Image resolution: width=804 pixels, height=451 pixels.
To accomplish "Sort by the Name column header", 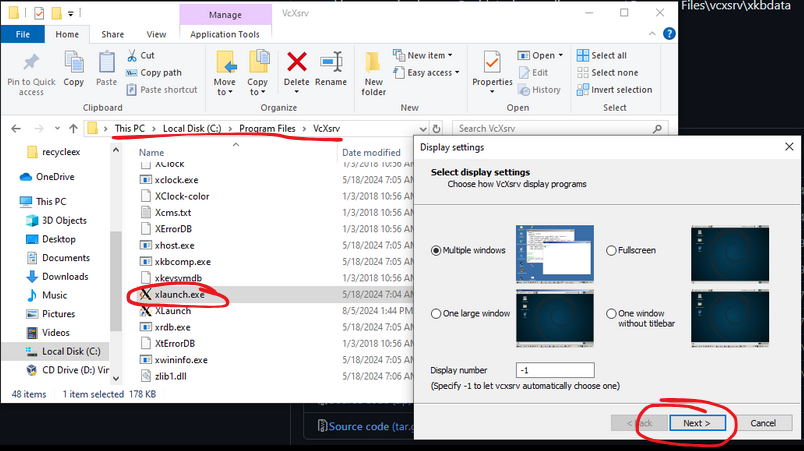I will 151,153.
